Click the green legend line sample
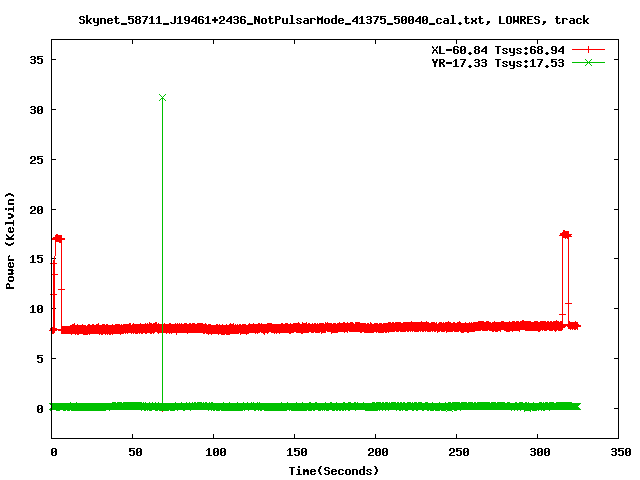The width and height of the screenshot is (640, 480). [x=588, y=62]
